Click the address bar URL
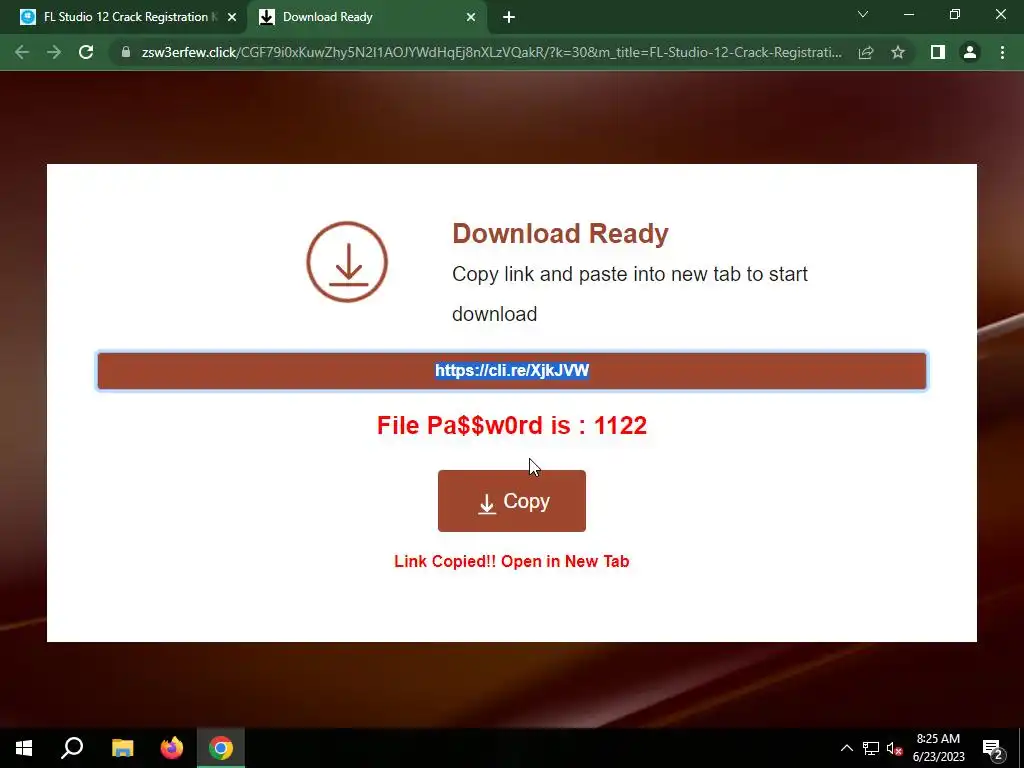The height and width of the screenshot is (768, 1024). point(491,52)
